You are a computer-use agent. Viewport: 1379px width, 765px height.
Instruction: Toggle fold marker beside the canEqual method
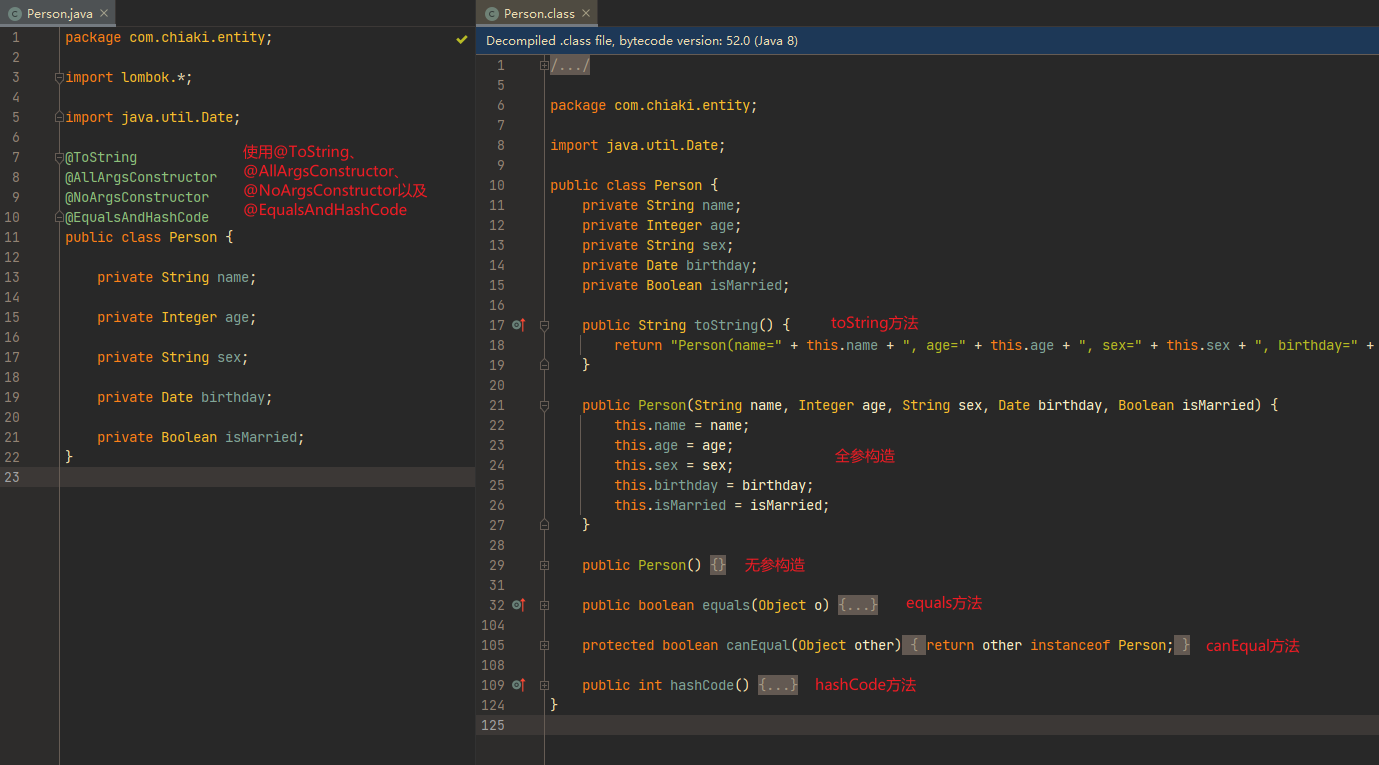coord(545,645)
